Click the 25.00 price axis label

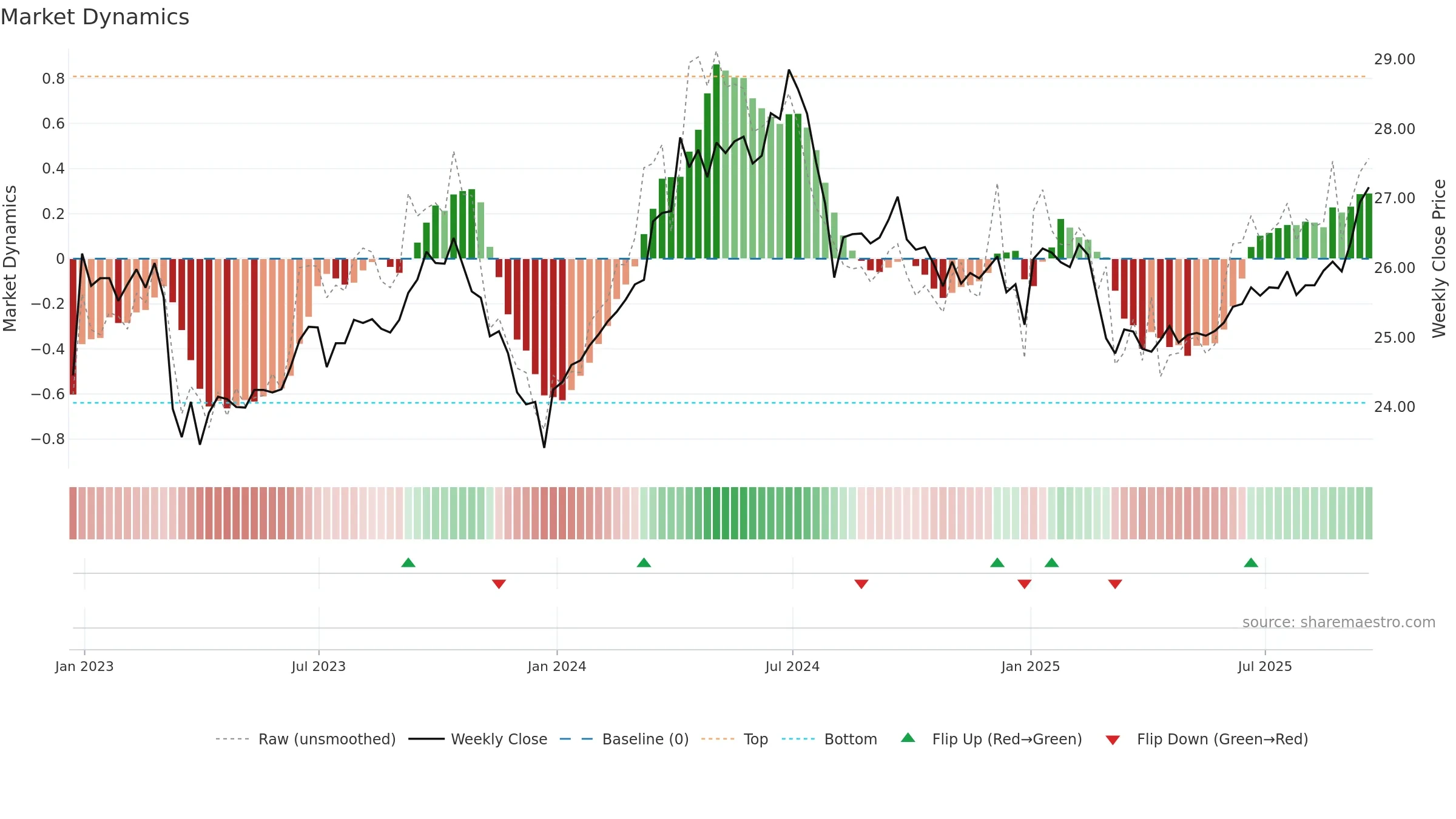coord(1395,337)
